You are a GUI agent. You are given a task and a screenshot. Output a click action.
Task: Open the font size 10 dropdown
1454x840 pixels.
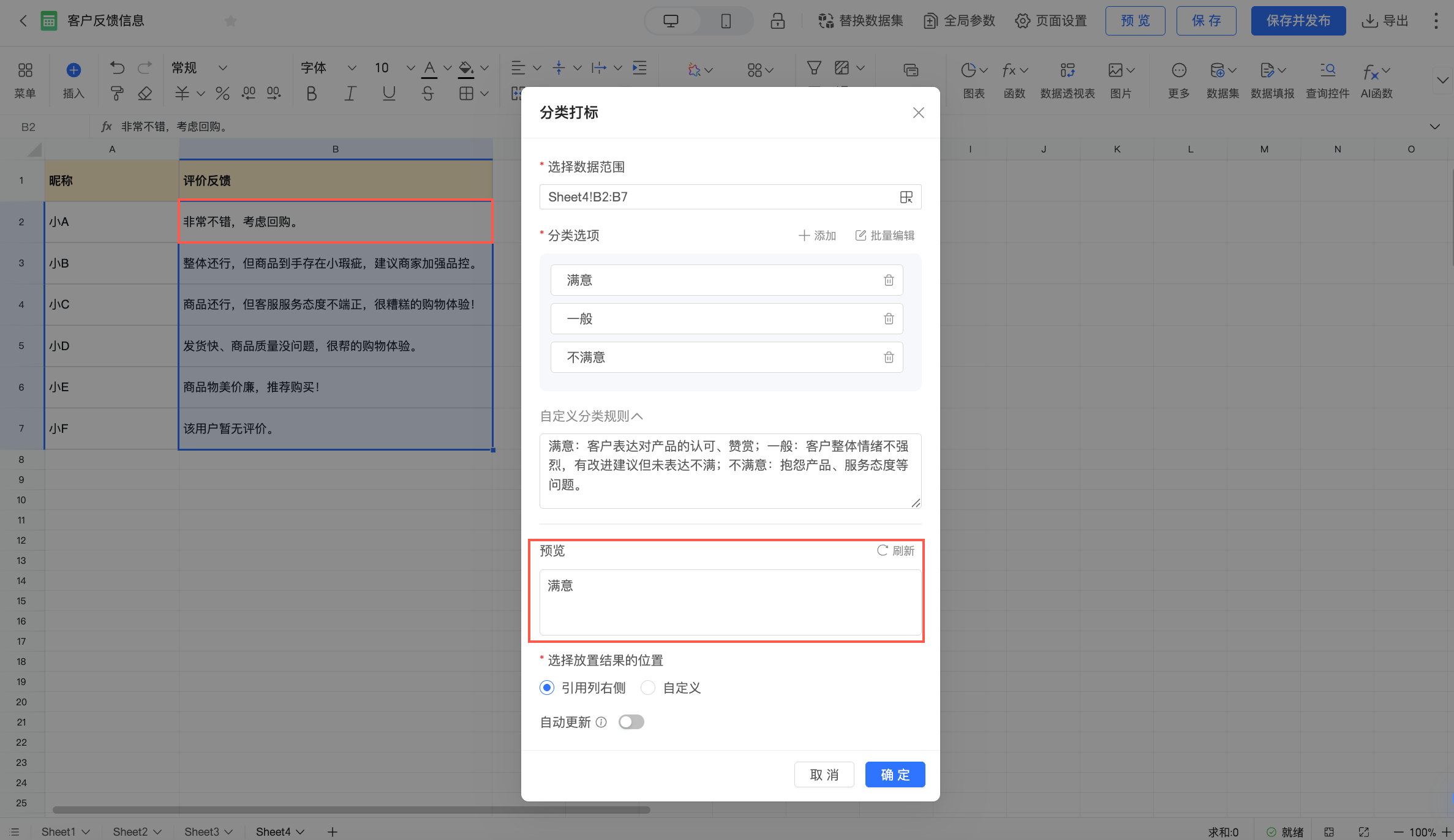click(x=410, y=68)
